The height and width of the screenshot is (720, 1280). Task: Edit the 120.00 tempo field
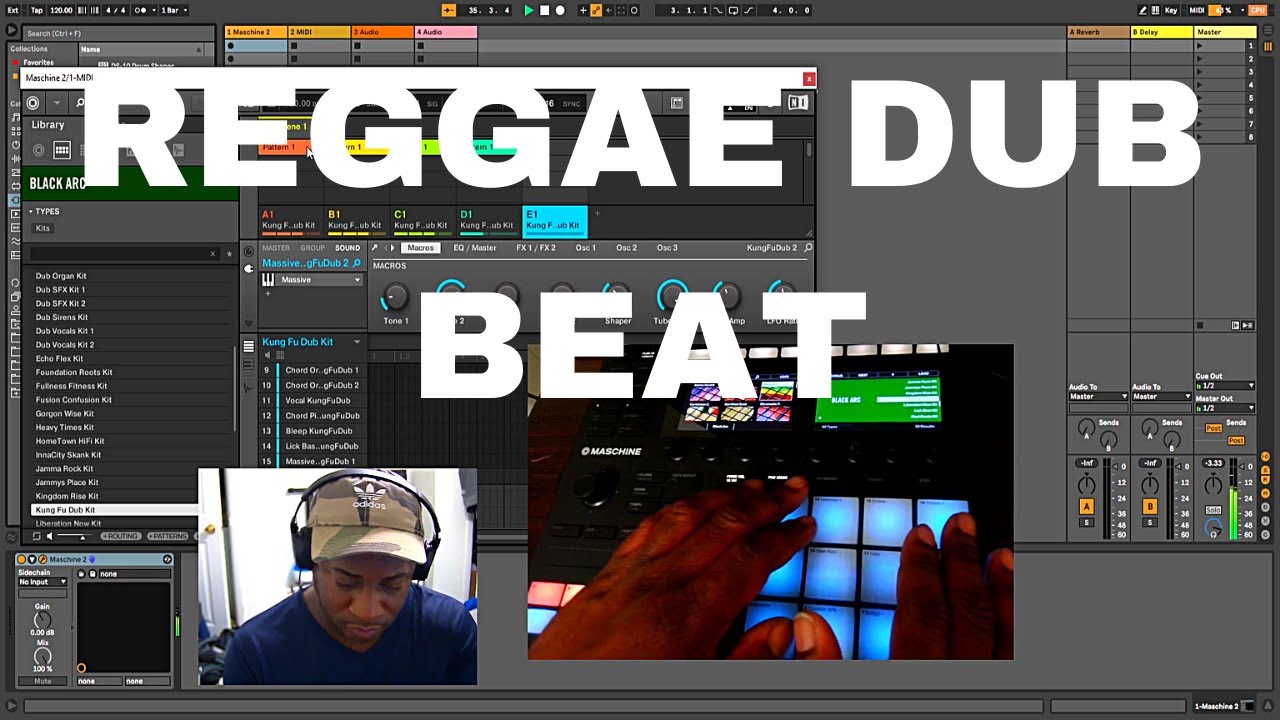point(61,10)
